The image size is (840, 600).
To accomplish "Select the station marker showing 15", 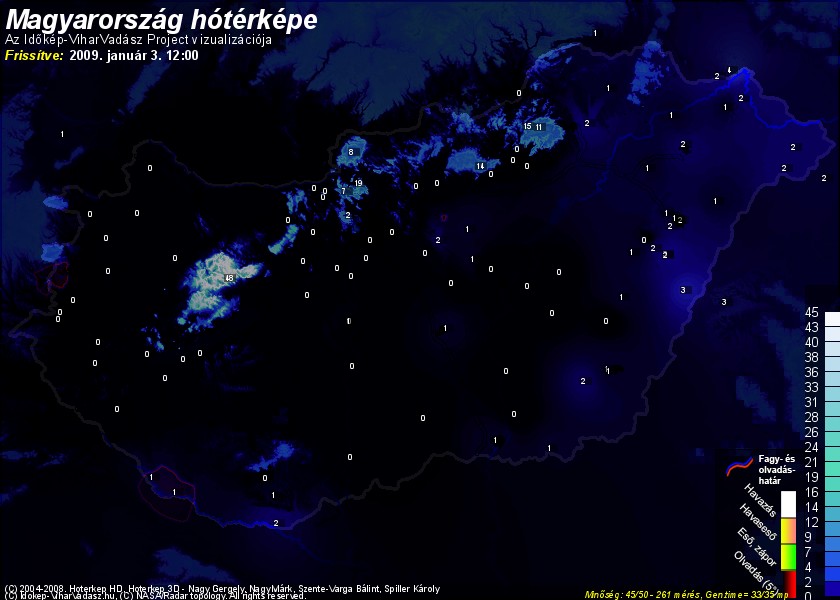I will pyautogui.click(x=527, y=126).
